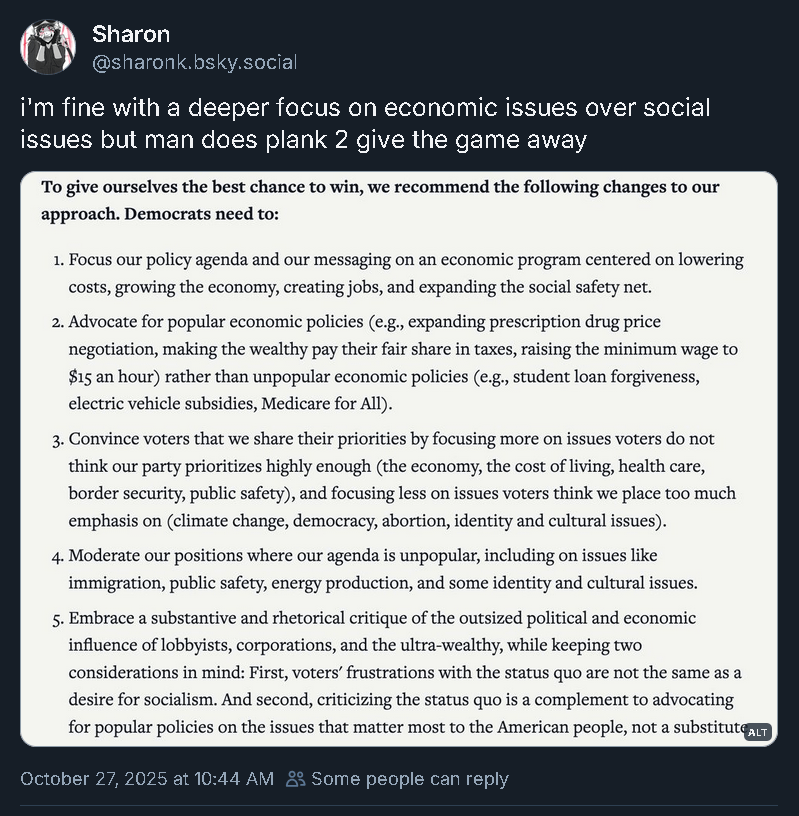The width and height of the screenshot is (799, 816).
Task: Click the "Some people can reply" label
Action: 409,779
